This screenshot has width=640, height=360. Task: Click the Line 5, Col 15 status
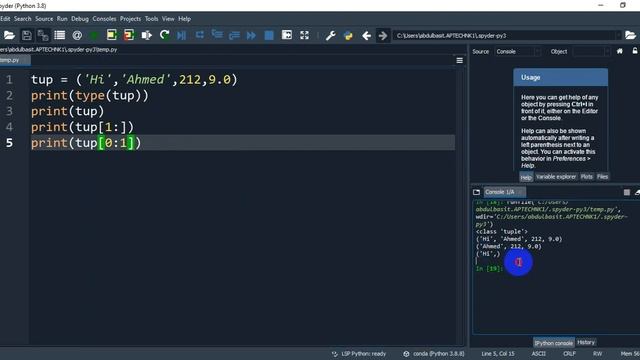click(x=498, y=354)
